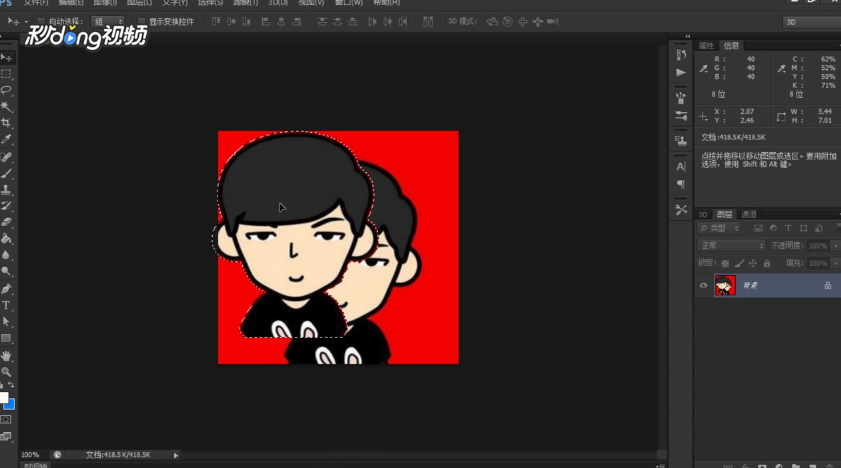This screenshot has height=468, width=841.
Task: Click the white foreground color swatch
Action: 3,397
